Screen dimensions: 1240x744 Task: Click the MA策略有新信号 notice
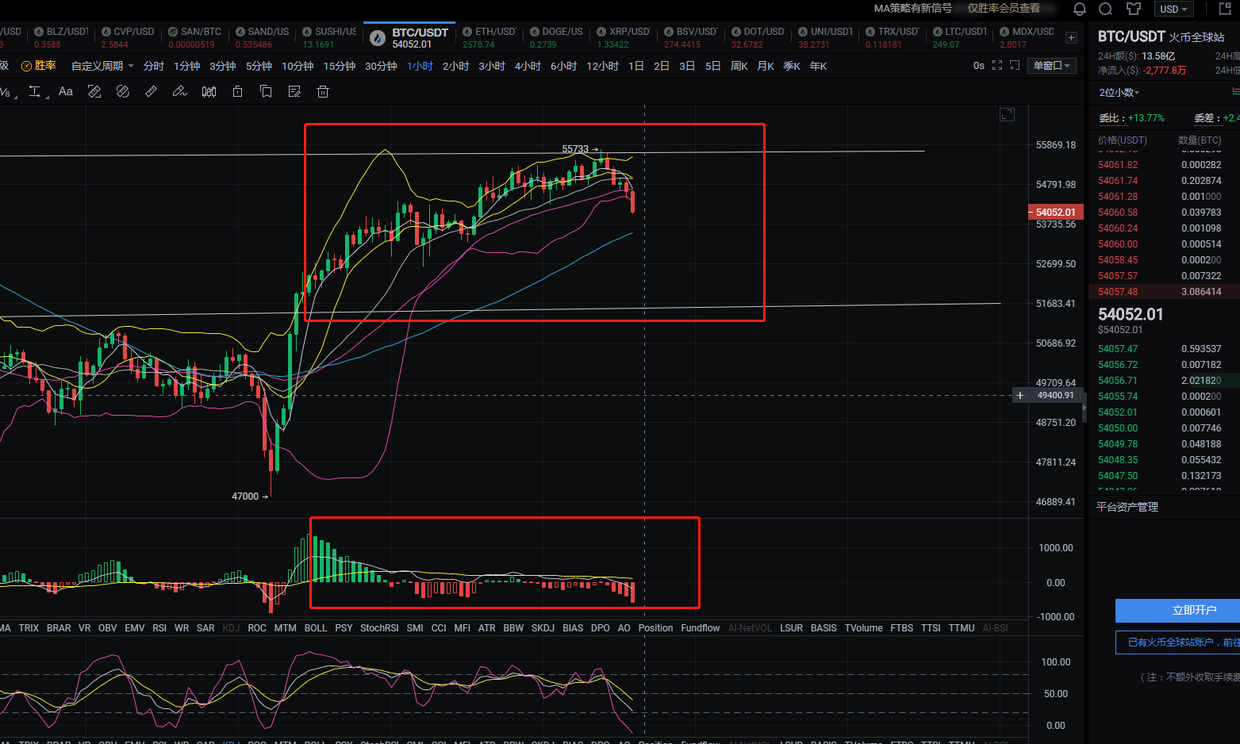912,8
